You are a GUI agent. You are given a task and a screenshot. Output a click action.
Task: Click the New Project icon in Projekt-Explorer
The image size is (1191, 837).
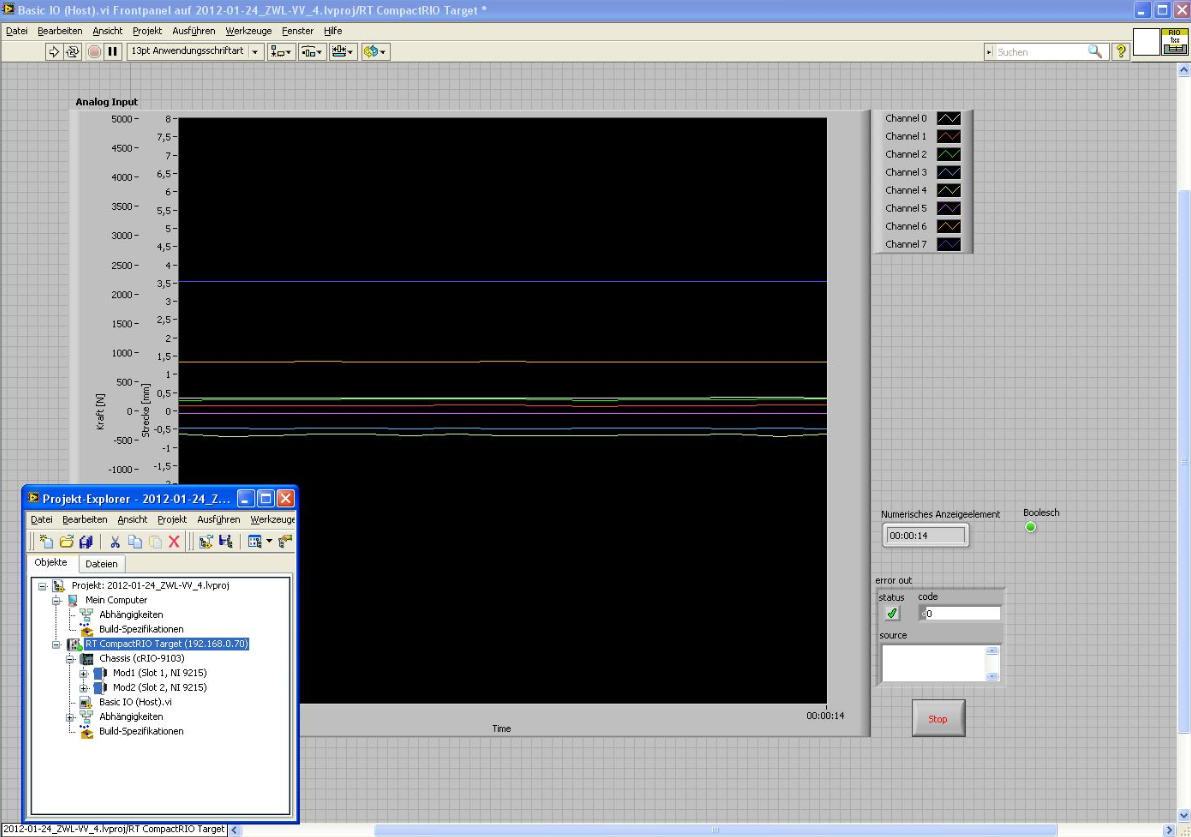[x=46, y=541]
